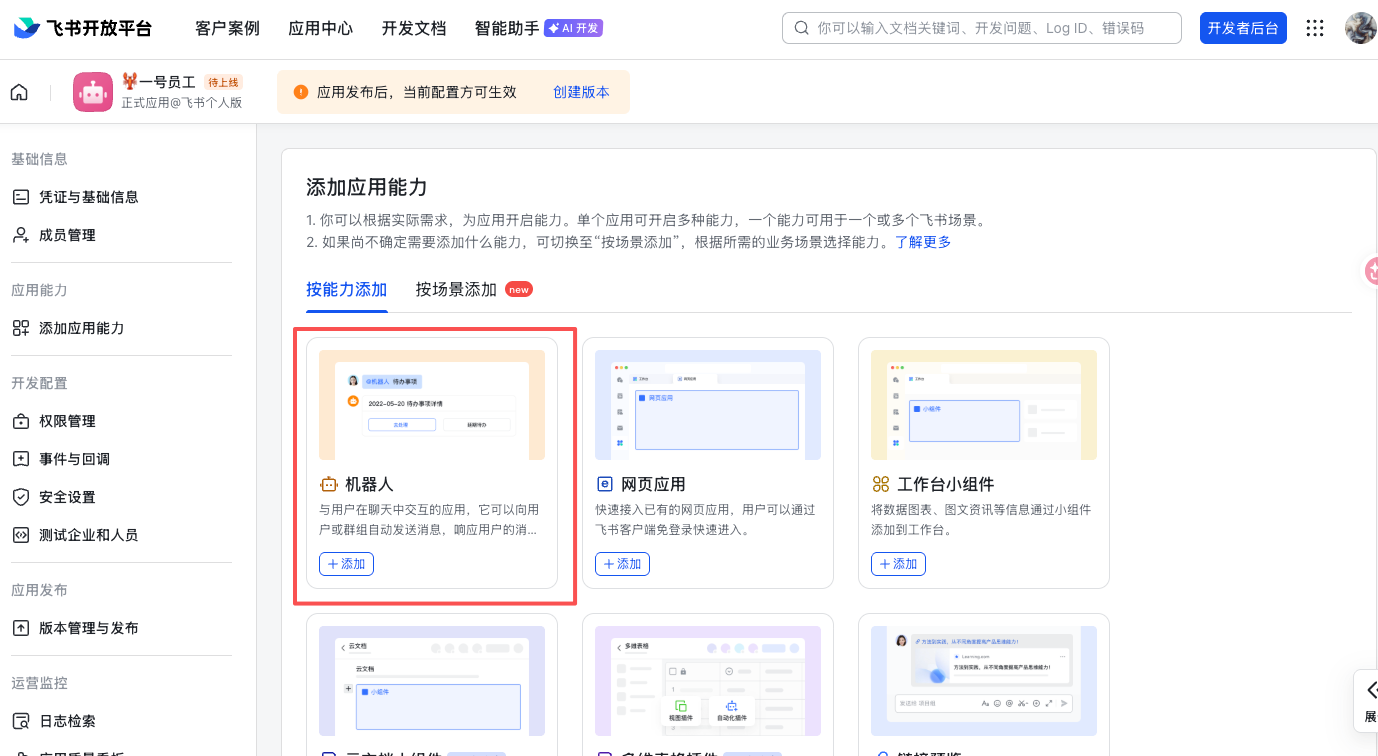
Task: Click the document search input field
Action: coord(980,28)
